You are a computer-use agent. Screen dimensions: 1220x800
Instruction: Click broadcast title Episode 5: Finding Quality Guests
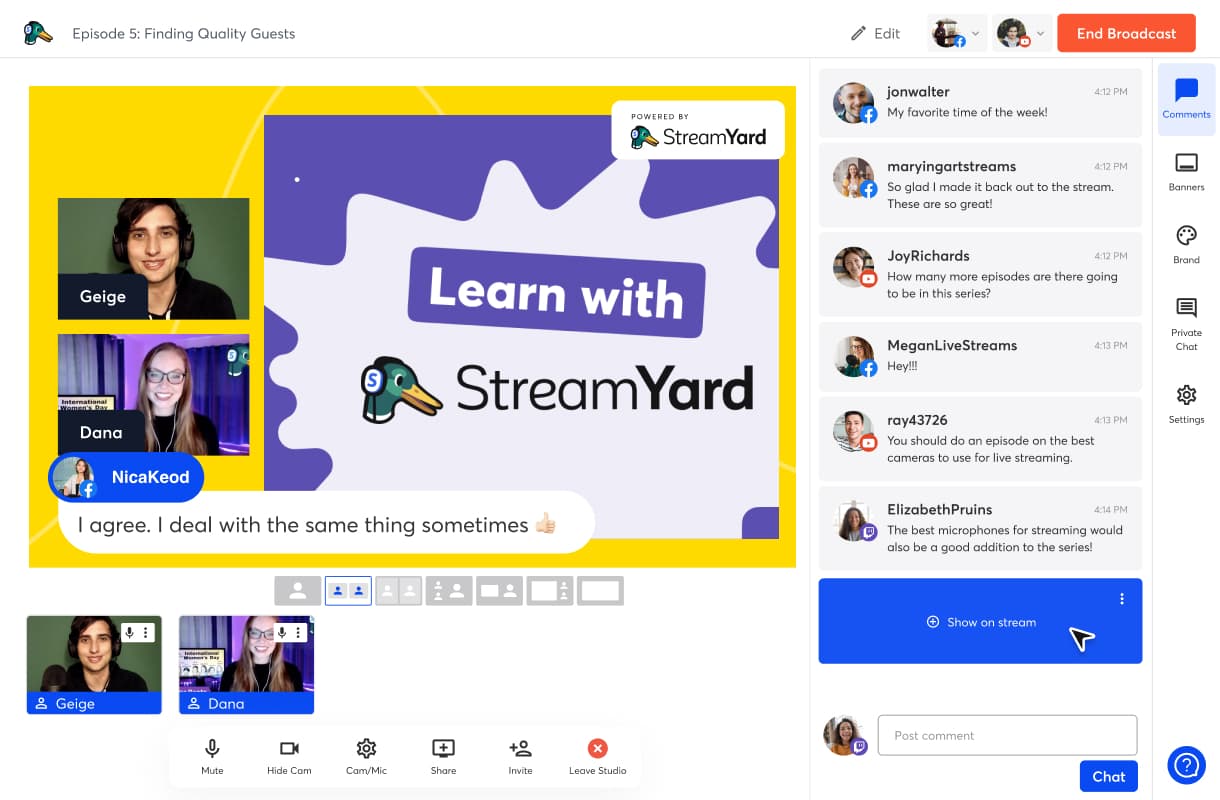[x=184, y=33]
